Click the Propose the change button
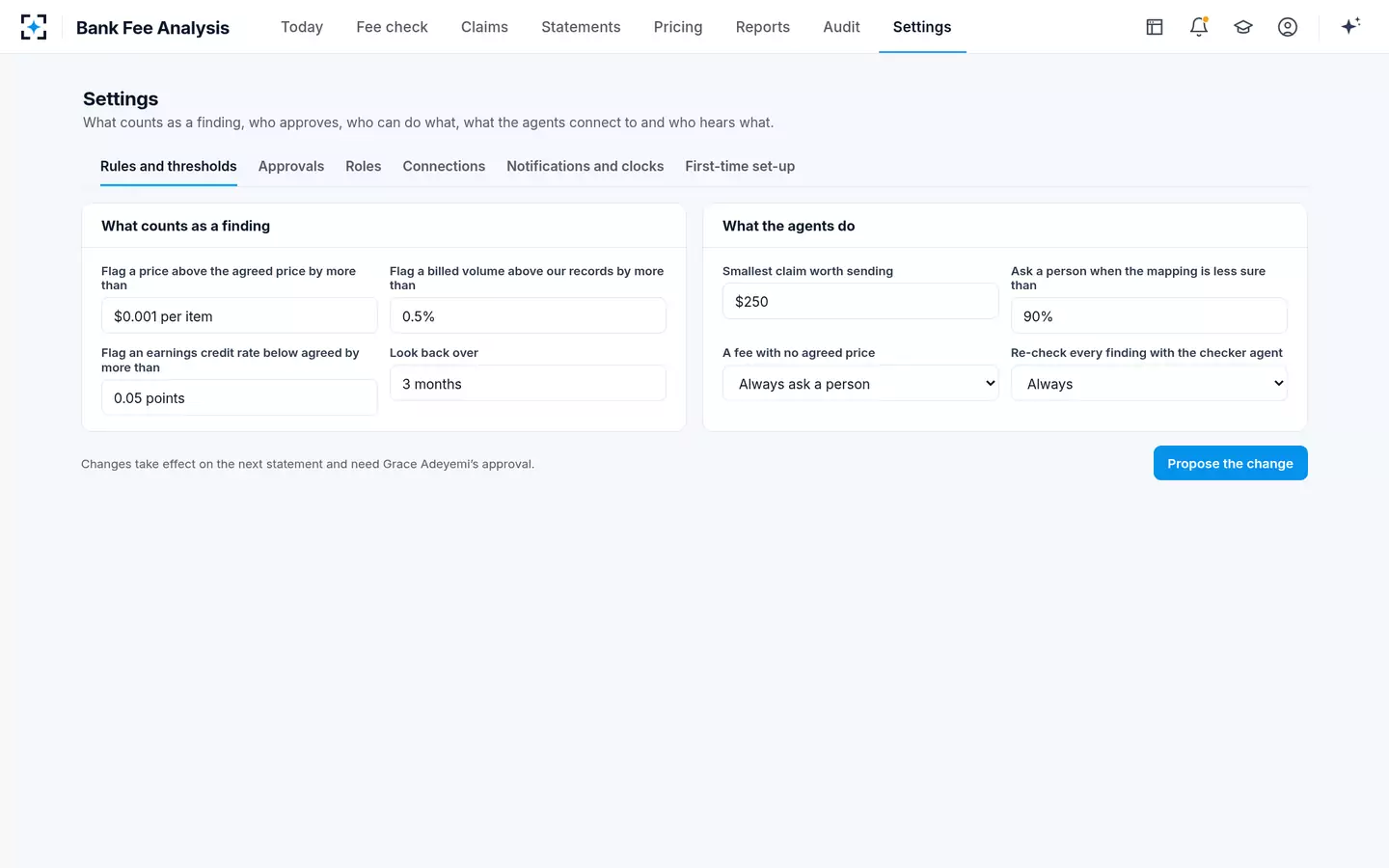The image size is (1389, 868). click(x=1231, y=463)
